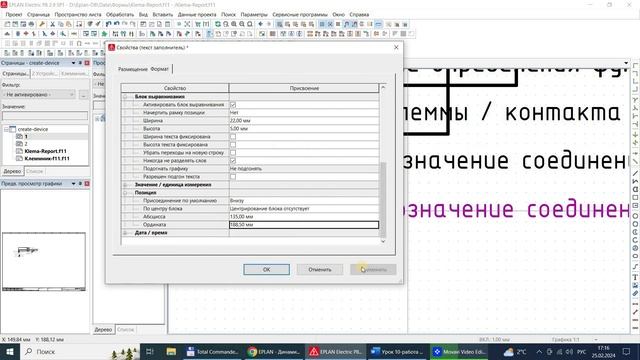Click the Ордината value field 188,50 мм
This screenshot has width=640, height=360.
click(304, 225)
